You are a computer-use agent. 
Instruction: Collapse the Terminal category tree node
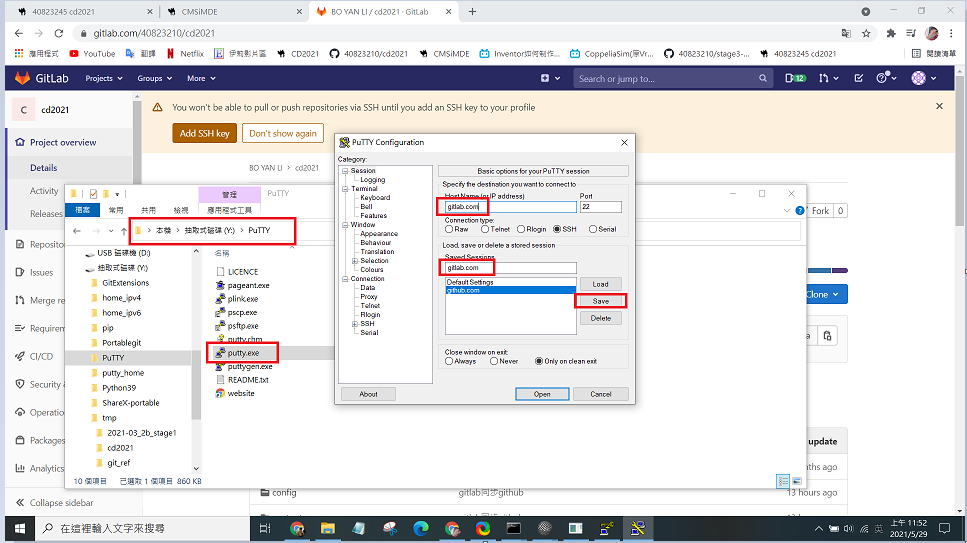pos(345,189)
